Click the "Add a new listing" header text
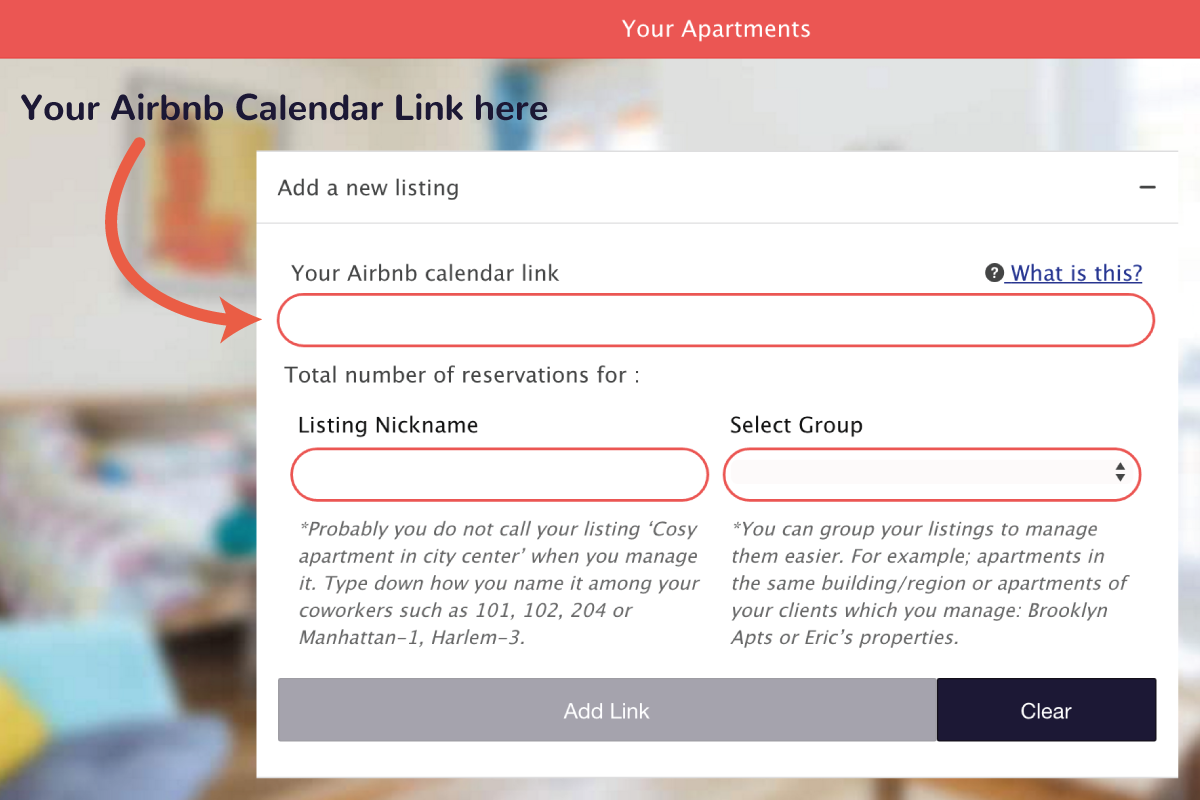Screen dimensions: 1200x800 368,188
